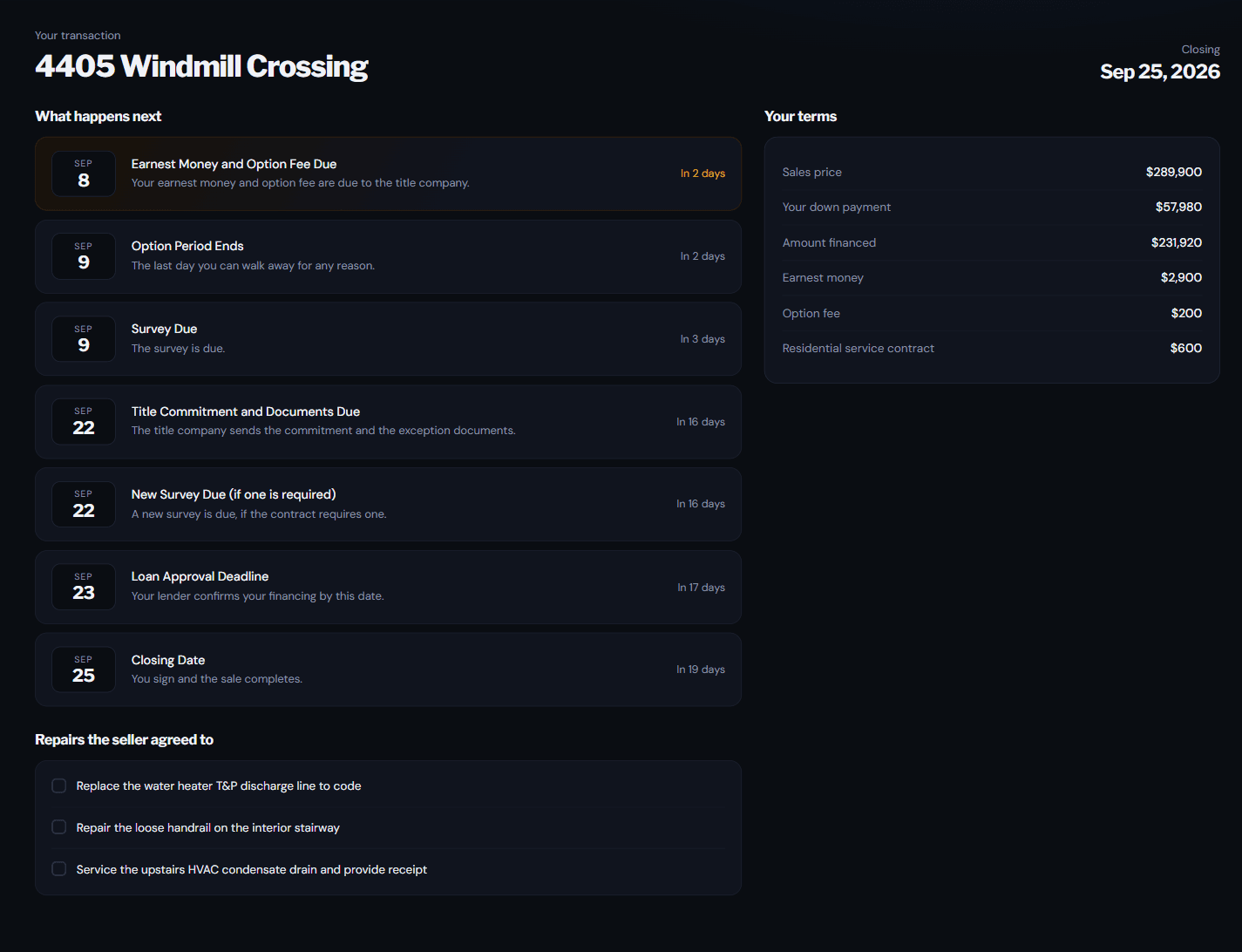This screenshot has width=1242, height=952.
Task: Click the "Earnest Money and Option Fee Due" title
Action: coord(234,164)
